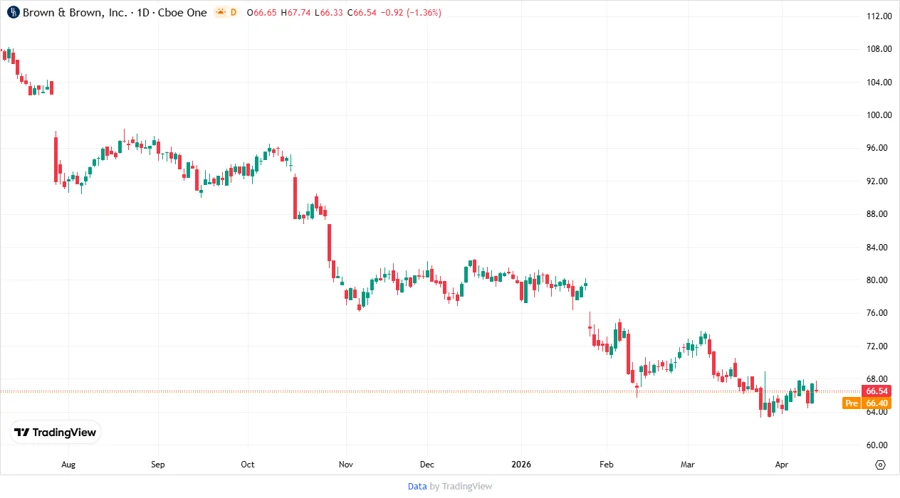900x498 pixels.
Task: Click the sun market-status icon
Action: tap(220, 12)
